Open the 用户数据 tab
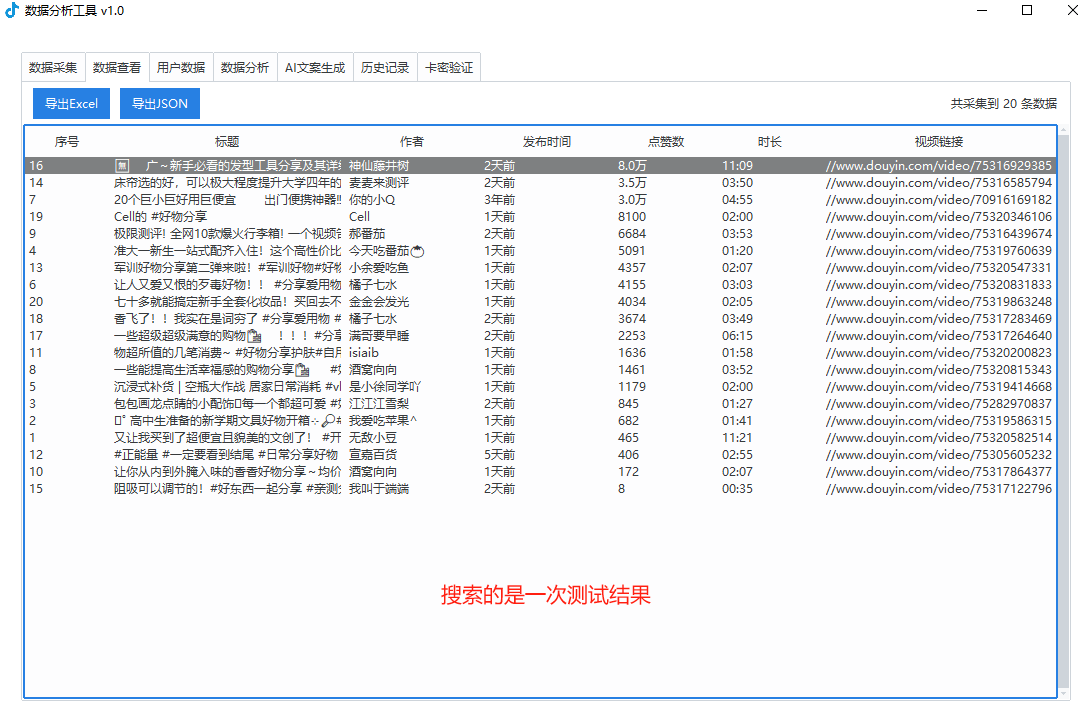Screen dimensions: 1079x715 tap(181, 68)
